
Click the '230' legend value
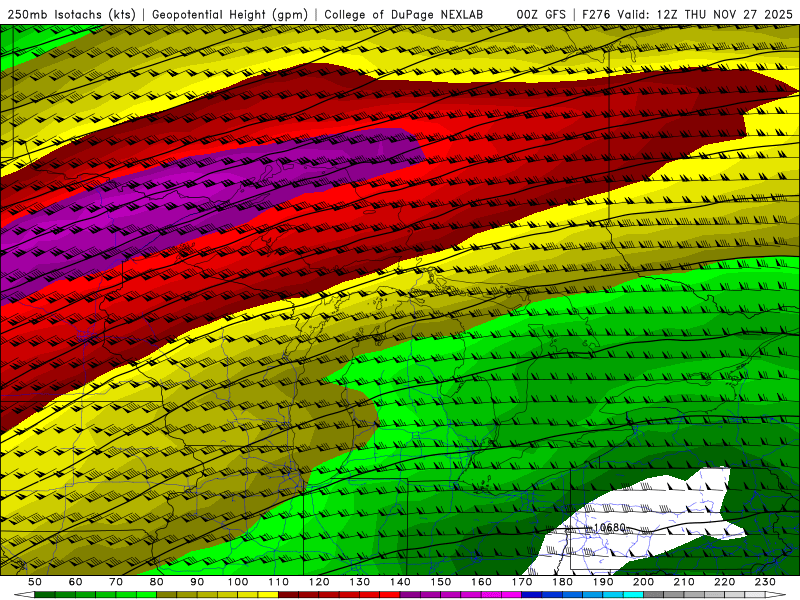pyautogui.click(x=765, y=582)
